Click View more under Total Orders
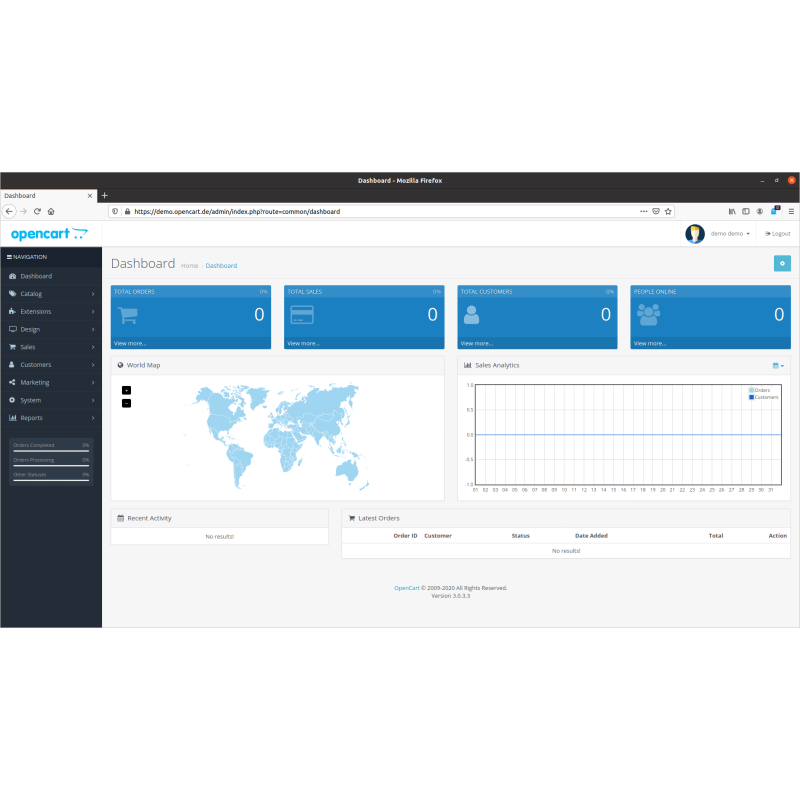 131,343
